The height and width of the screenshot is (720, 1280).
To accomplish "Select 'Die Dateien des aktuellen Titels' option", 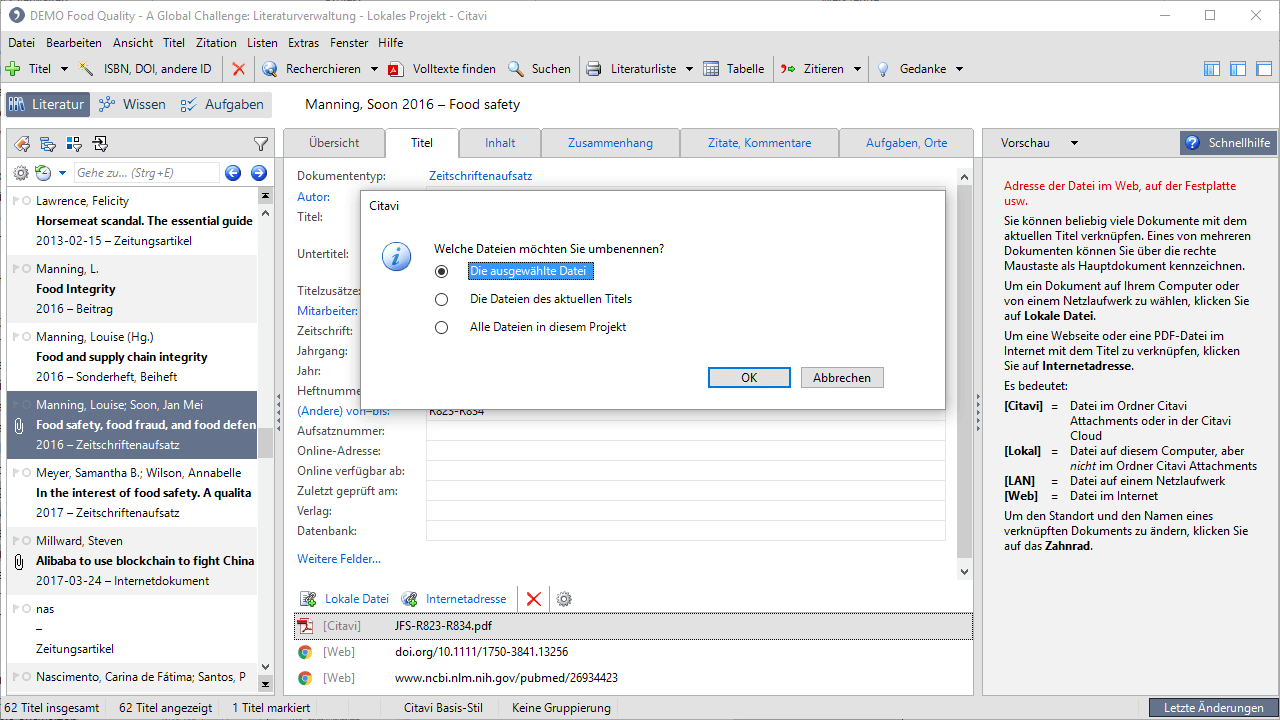I will pyautogui.click(x=441, y=299).
